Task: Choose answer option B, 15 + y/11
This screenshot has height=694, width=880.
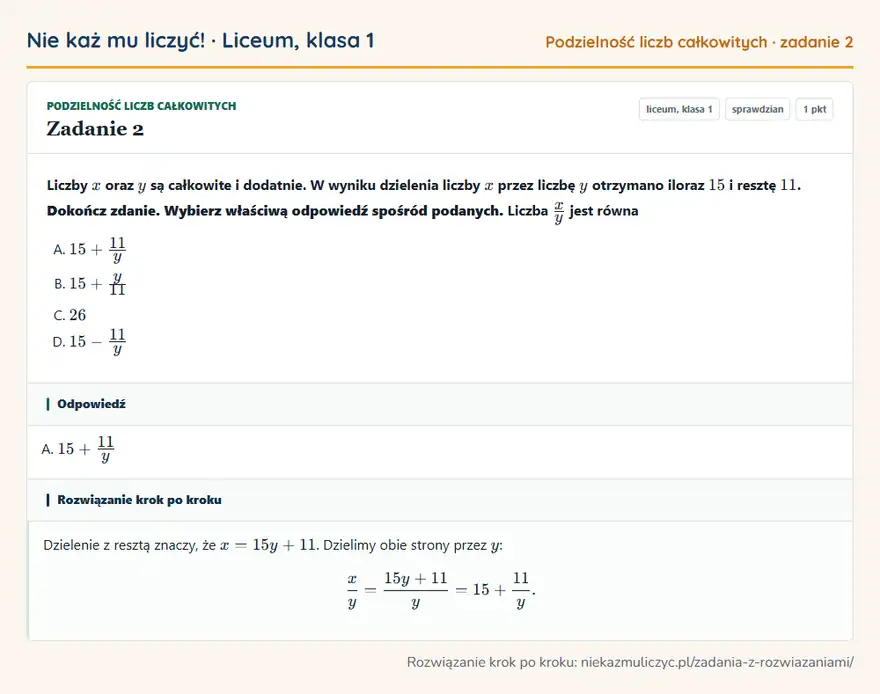Action: click(x=89, y=284)
